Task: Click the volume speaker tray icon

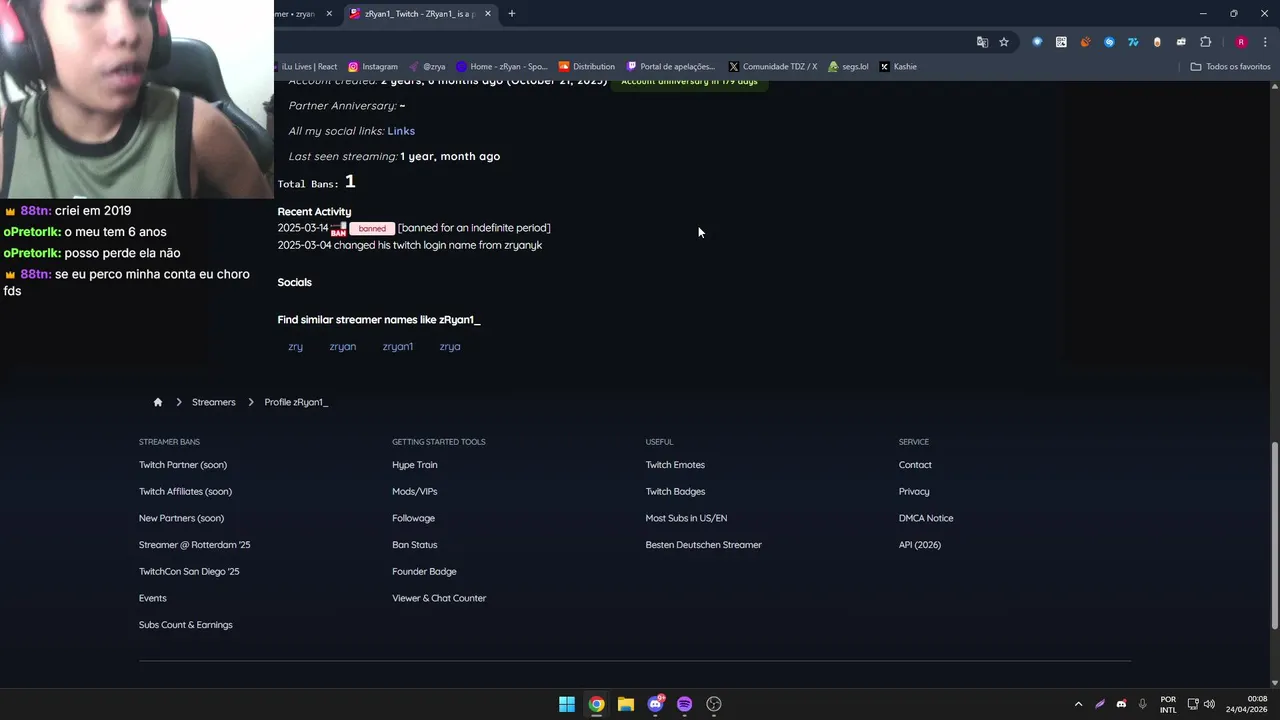Action: click(1209, 704)
